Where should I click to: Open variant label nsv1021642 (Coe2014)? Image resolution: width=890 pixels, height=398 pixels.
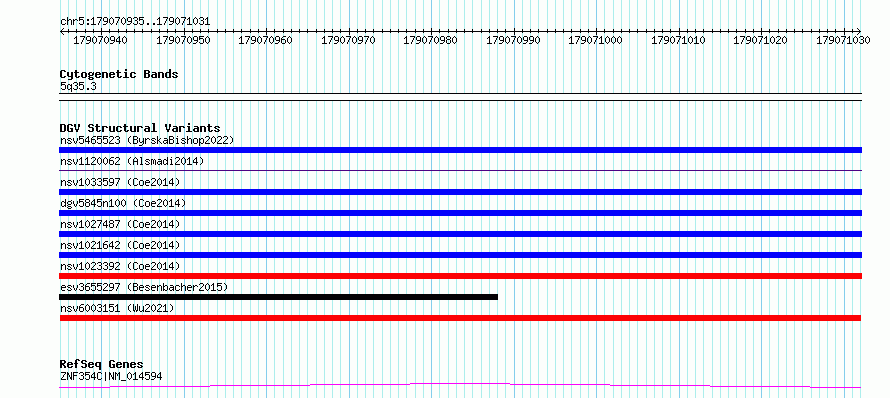[120, 245]
